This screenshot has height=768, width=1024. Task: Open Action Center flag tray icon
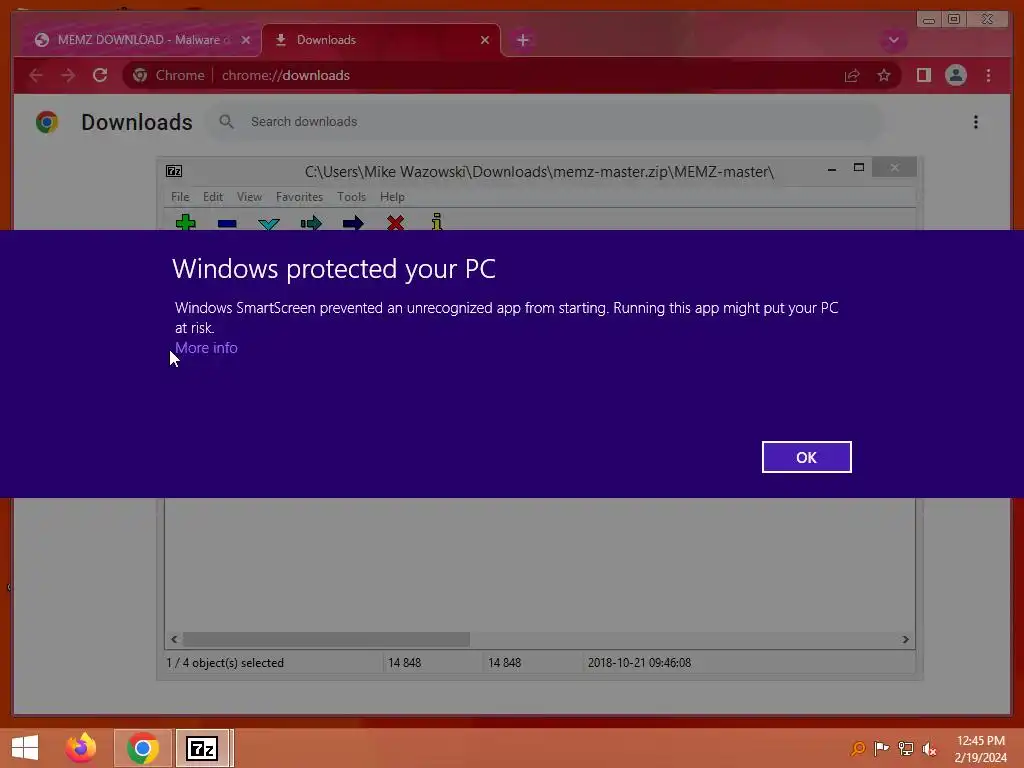[x=881, y=748]
